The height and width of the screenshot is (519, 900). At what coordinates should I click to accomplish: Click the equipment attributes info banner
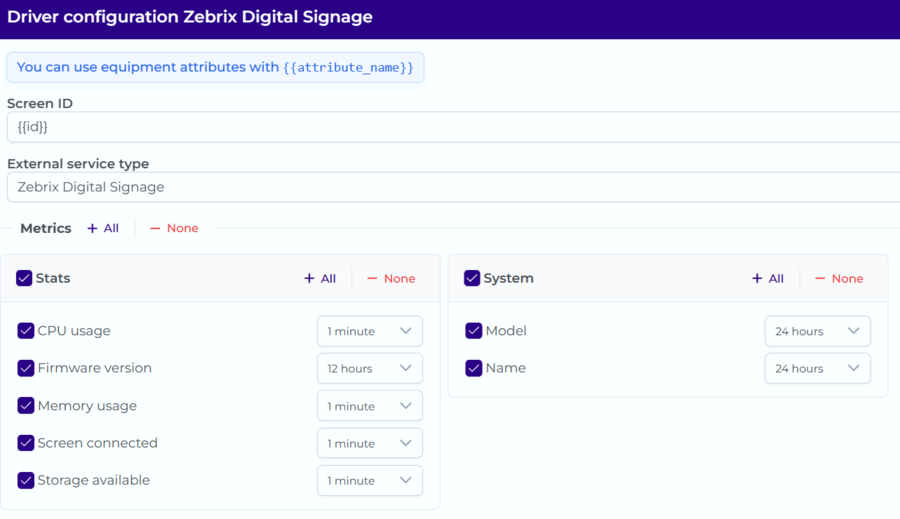(215, 67)
